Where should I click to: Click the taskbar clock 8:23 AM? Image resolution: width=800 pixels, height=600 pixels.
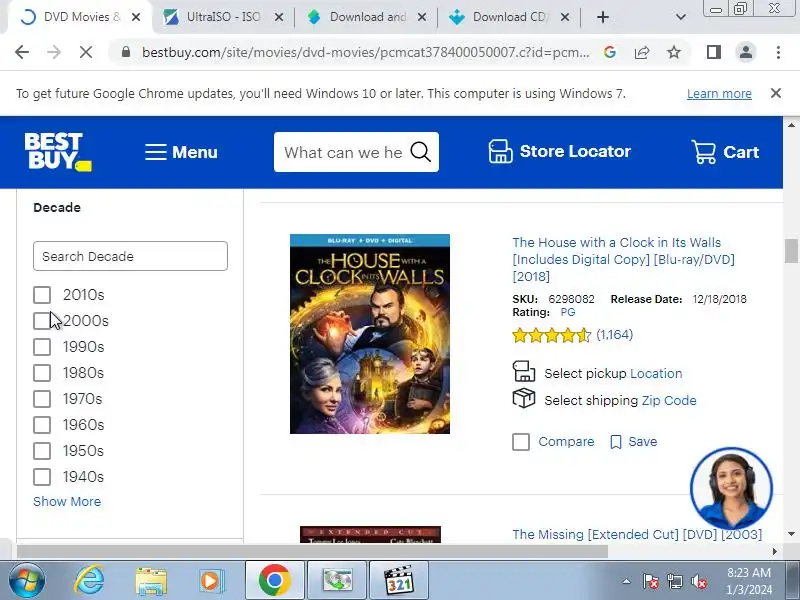[x=749, y=581]
